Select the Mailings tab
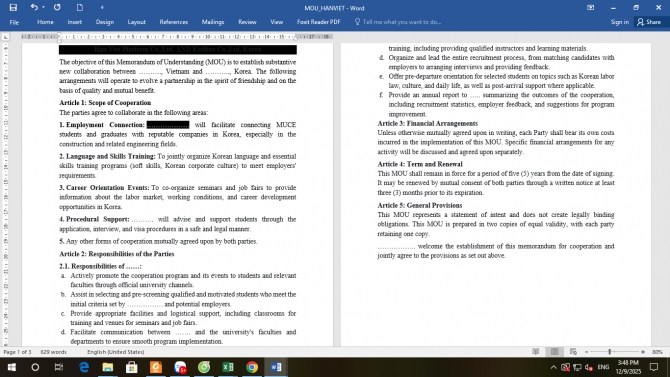 213,22
